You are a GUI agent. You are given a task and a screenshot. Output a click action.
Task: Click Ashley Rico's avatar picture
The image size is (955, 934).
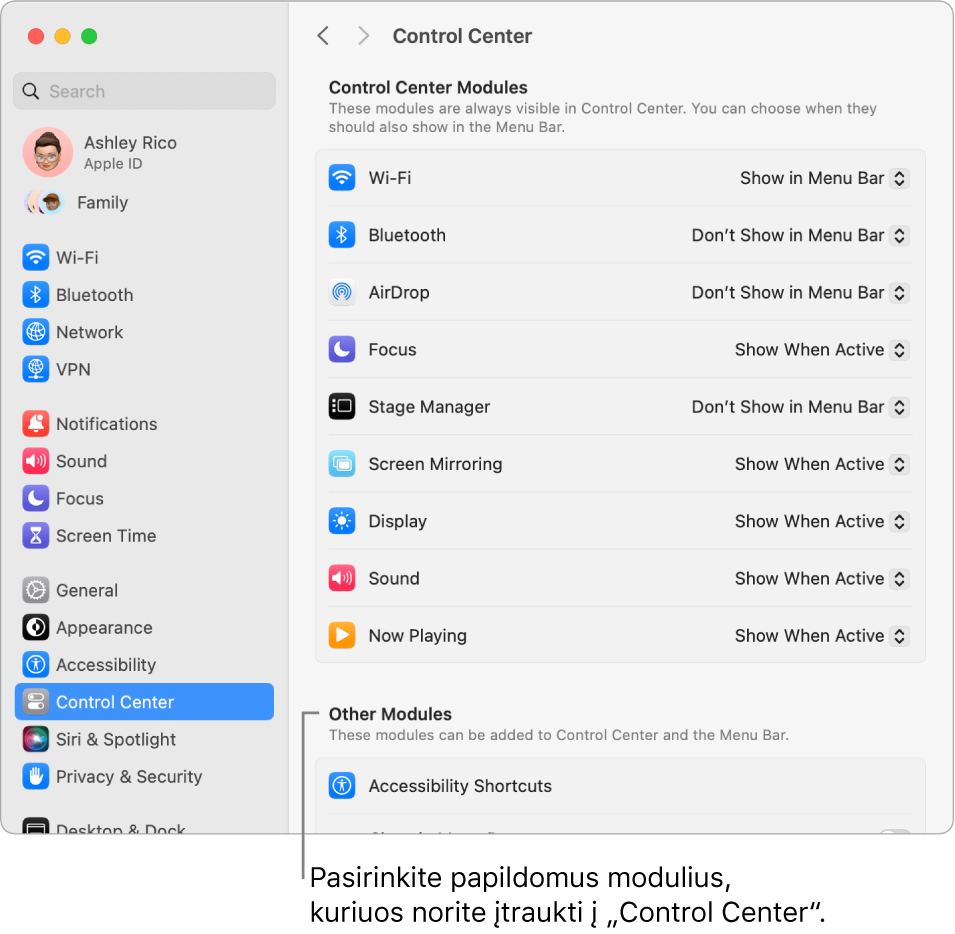[48, 152]
